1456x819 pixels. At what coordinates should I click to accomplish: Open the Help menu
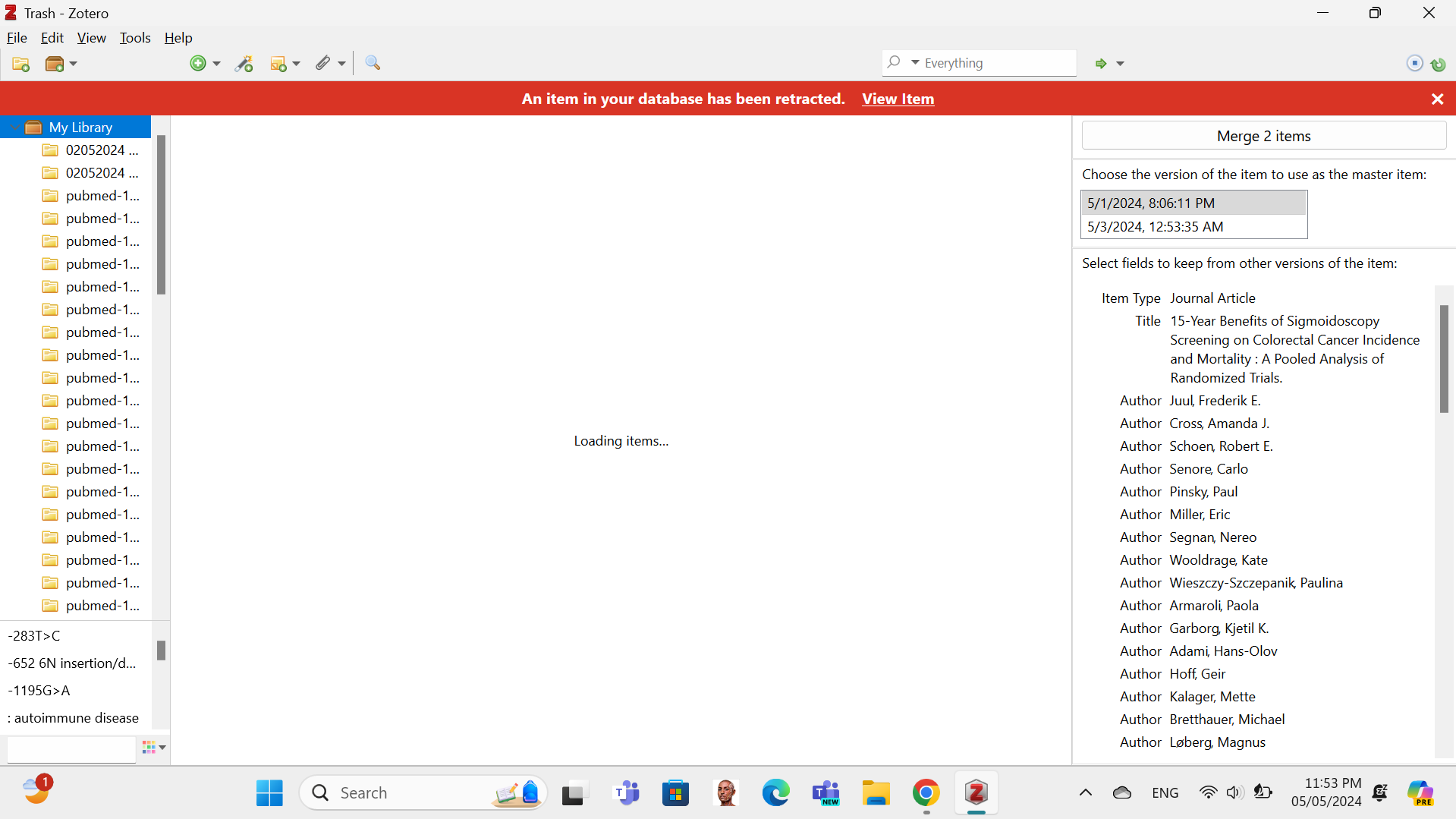click(178, 37)
